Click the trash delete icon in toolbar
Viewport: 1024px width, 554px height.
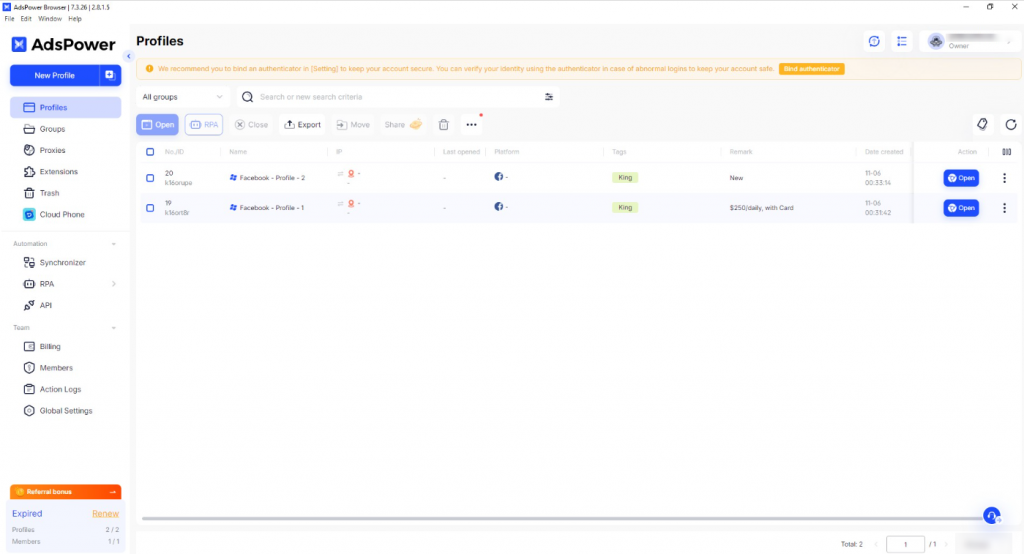[444, 125]
